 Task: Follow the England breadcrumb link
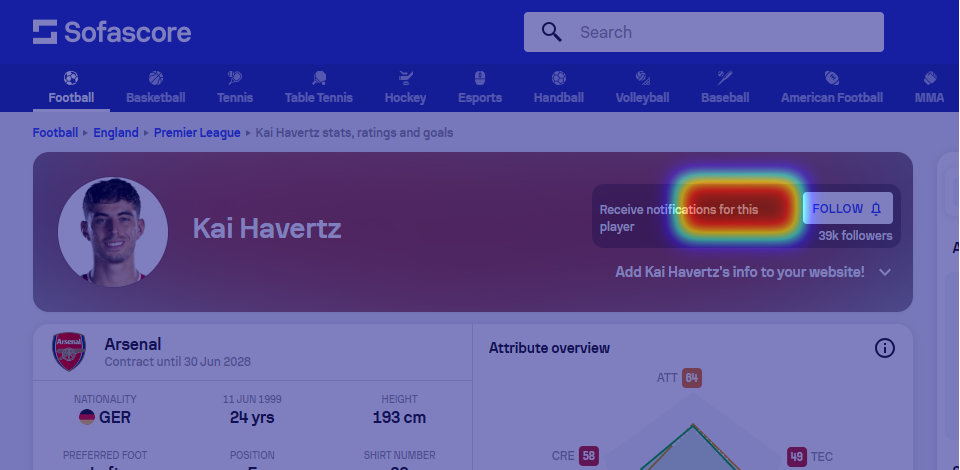[116, 133]
